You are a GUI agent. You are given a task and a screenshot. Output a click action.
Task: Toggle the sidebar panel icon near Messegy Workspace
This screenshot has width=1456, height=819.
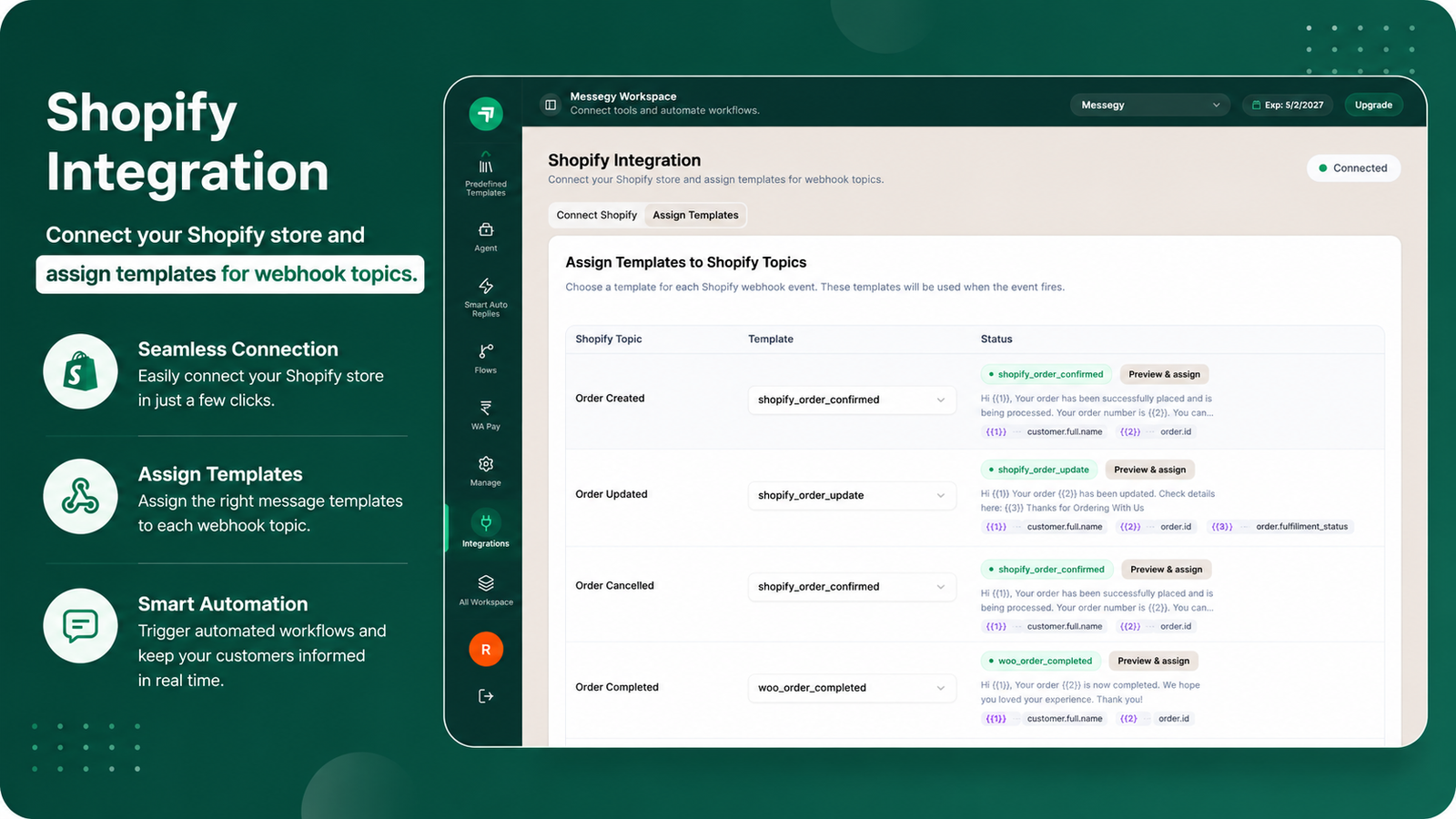[551, 105]
